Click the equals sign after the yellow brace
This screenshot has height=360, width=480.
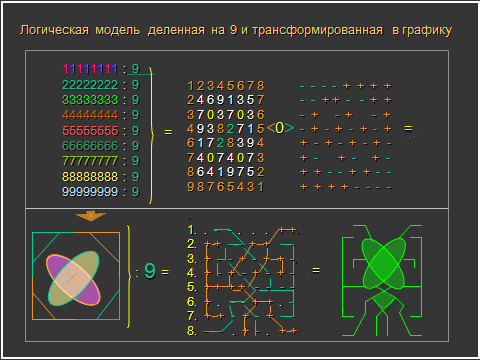tap(168, 132)
